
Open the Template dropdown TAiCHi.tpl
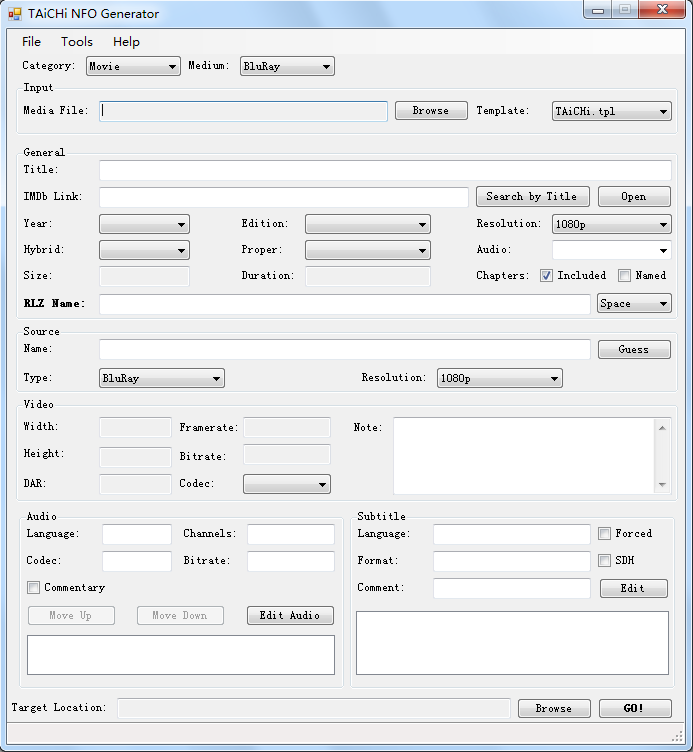tap(611, 111)
